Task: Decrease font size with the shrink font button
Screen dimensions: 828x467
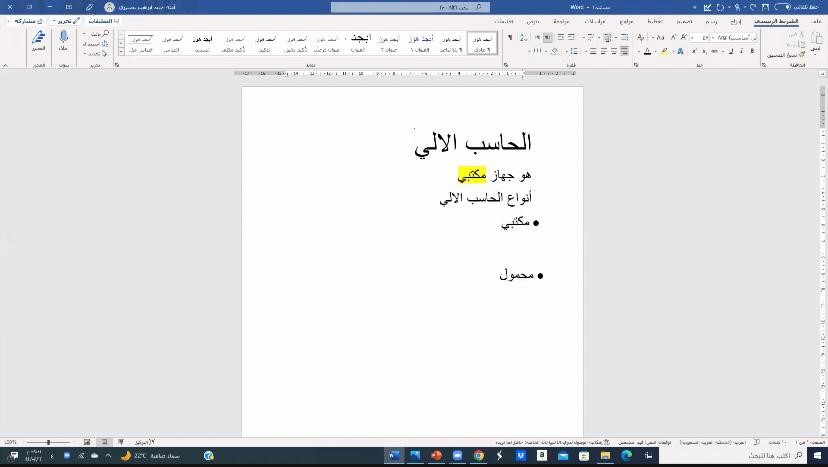Action: pos(673,38)
